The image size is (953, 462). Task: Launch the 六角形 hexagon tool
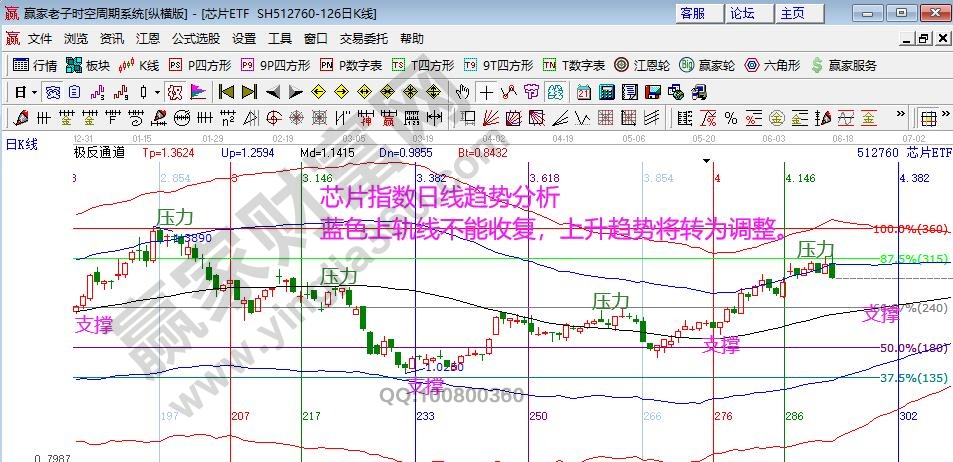(x=771, y=65)
